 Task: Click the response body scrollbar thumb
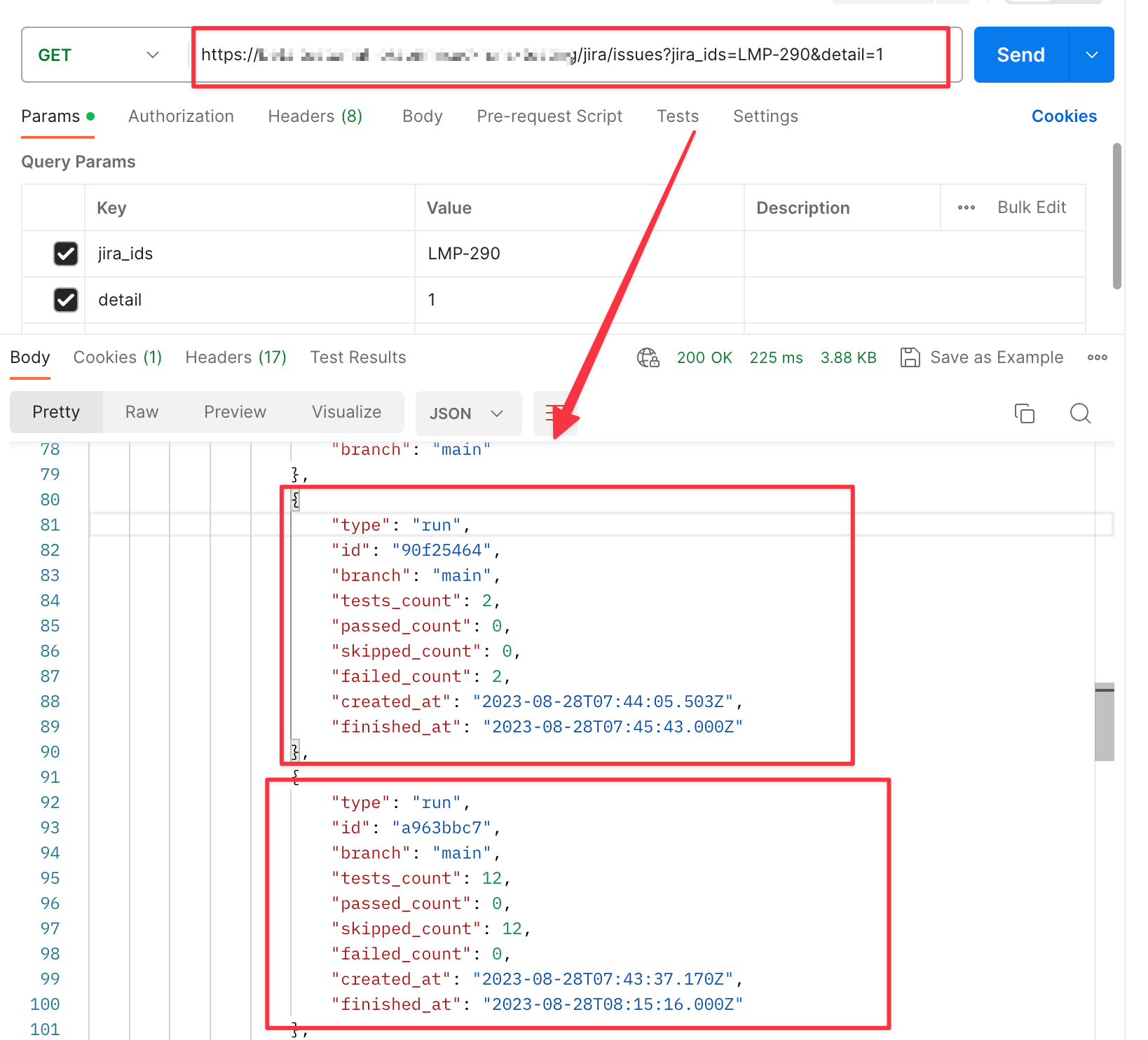tap(1105, 722)
